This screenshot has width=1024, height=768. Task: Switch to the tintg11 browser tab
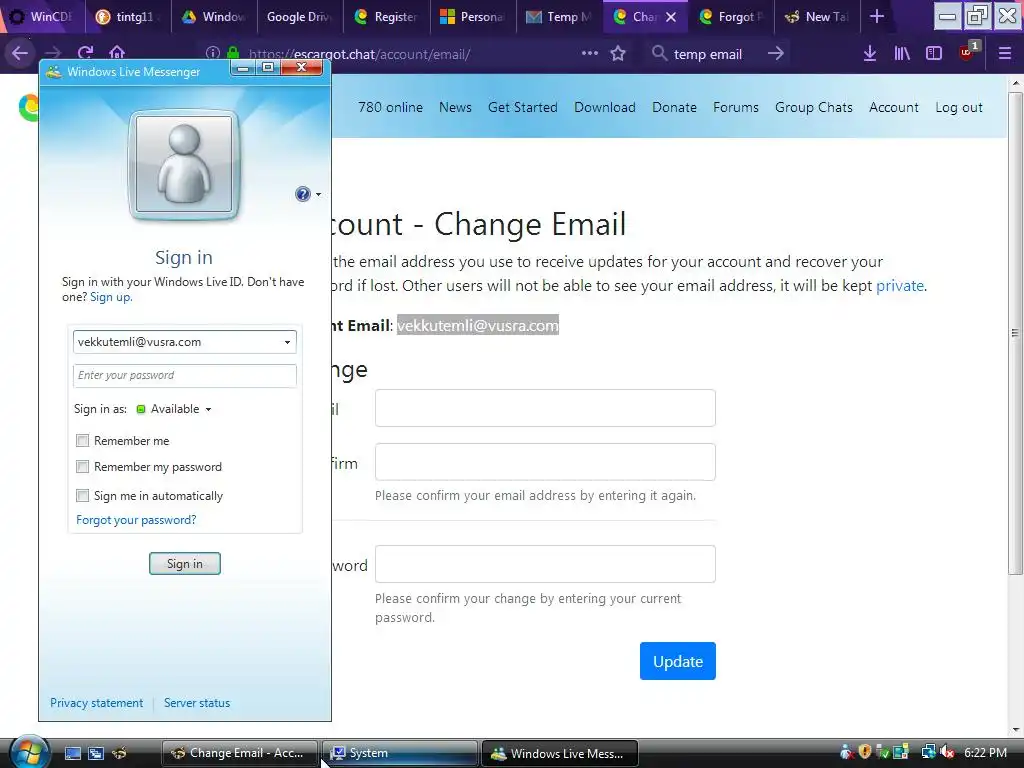point(129,16)
